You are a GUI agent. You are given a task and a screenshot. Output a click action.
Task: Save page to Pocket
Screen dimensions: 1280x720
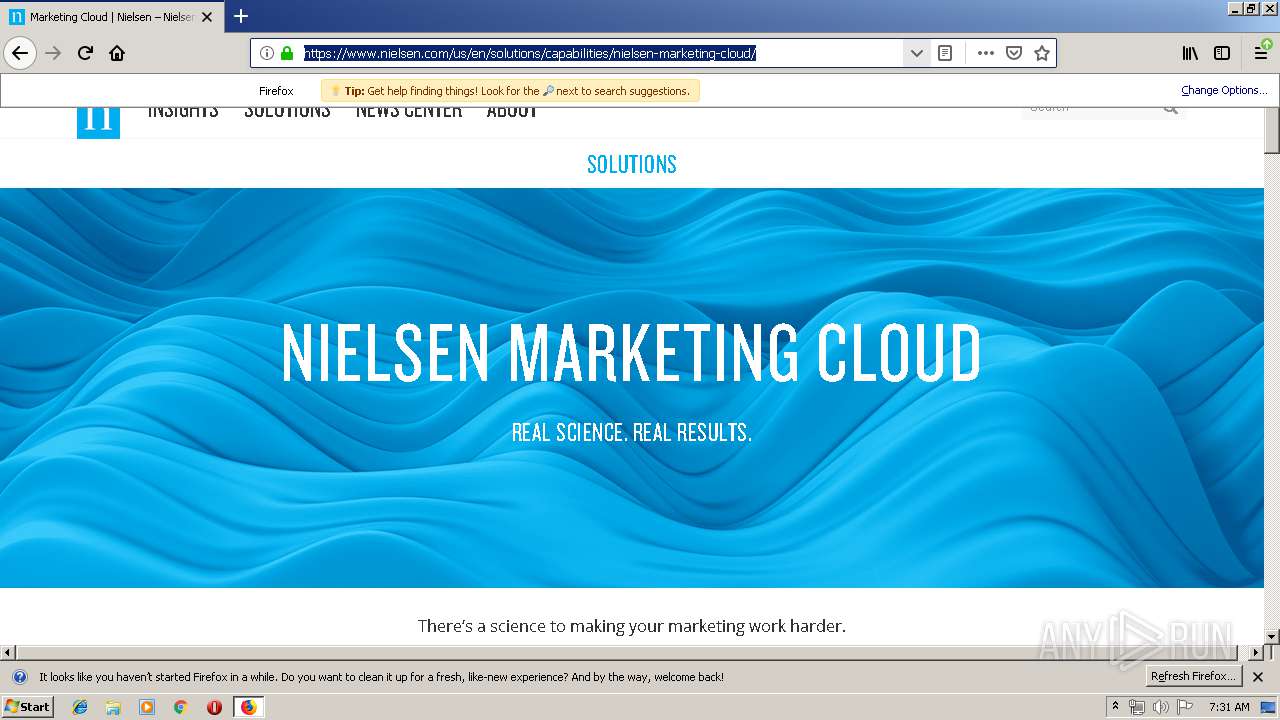click(x=1014, y=53)
